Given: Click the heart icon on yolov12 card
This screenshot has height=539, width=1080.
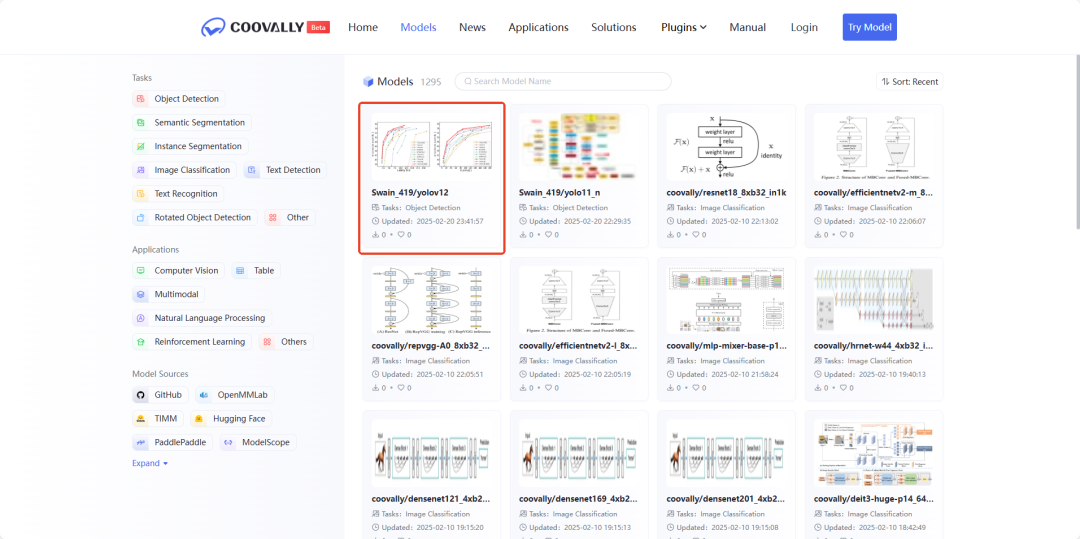Looking at the screenshot, I should point(401,235).
